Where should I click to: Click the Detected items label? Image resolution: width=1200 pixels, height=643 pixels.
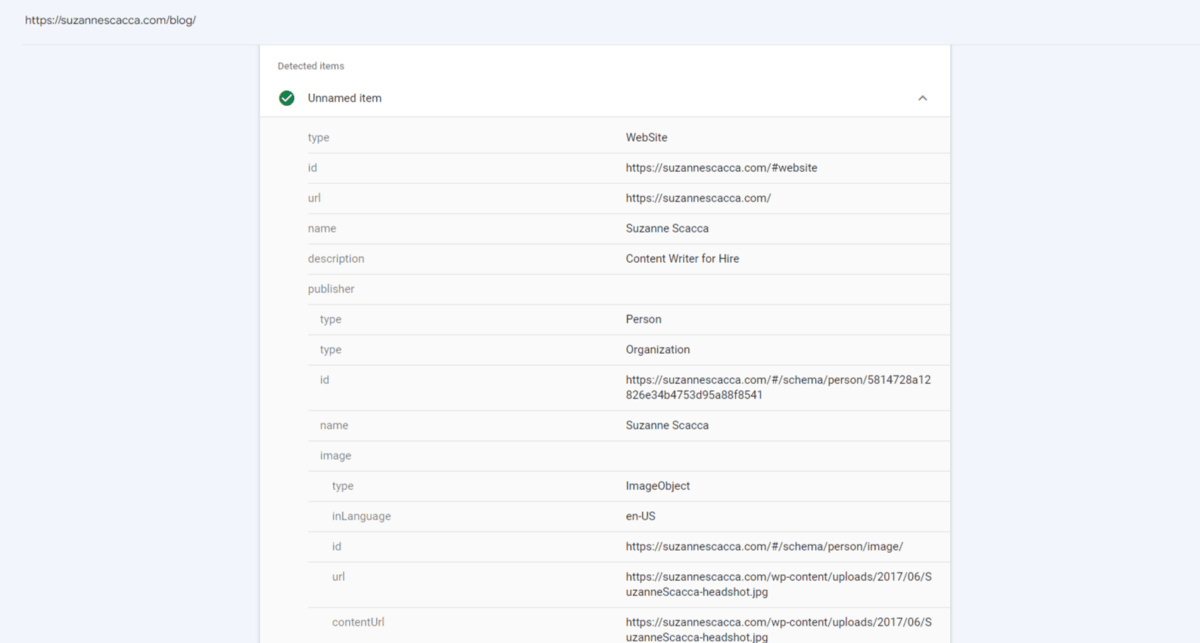tap(310, 65)
